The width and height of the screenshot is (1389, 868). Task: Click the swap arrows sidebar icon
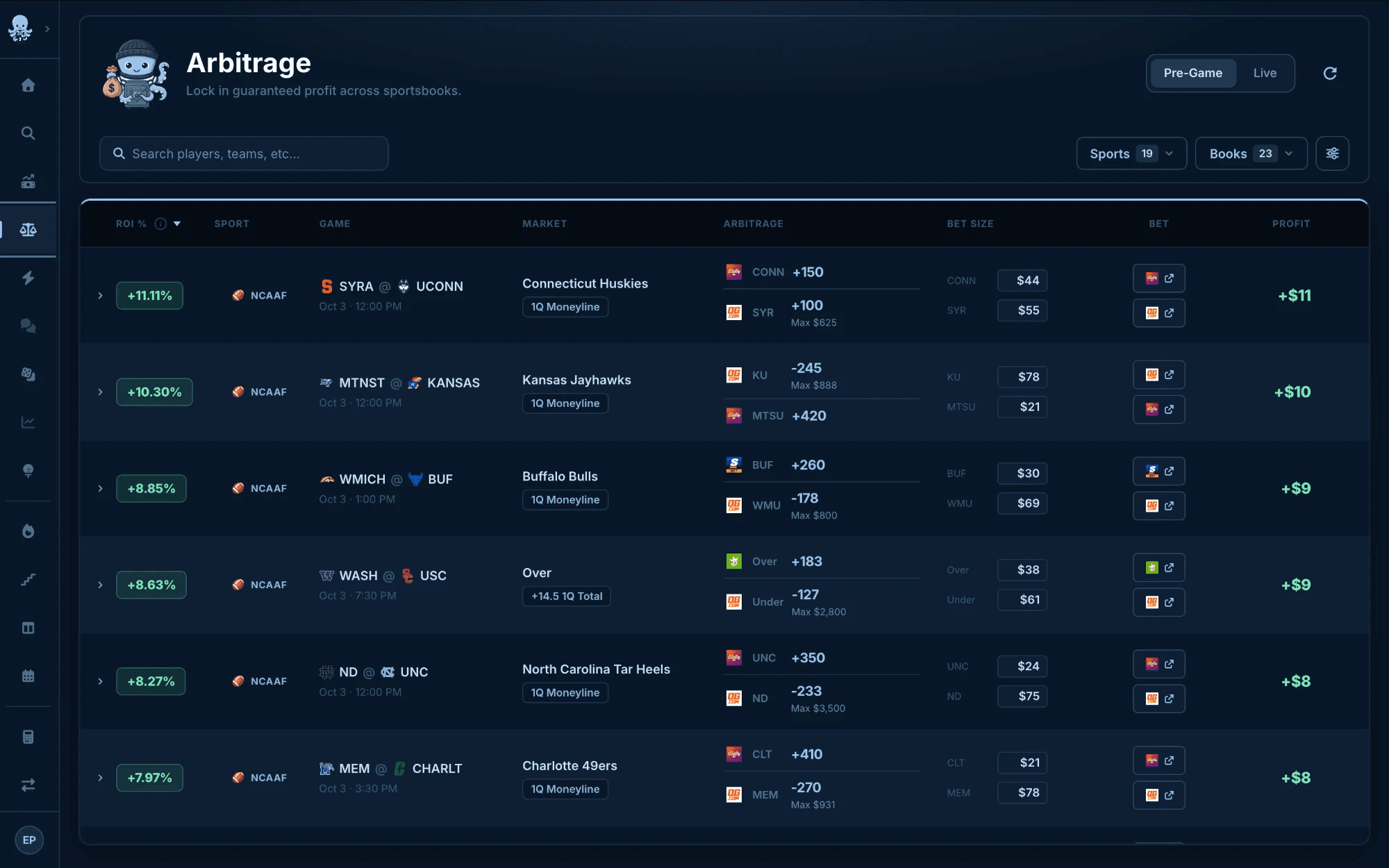(x=28, y=785)
